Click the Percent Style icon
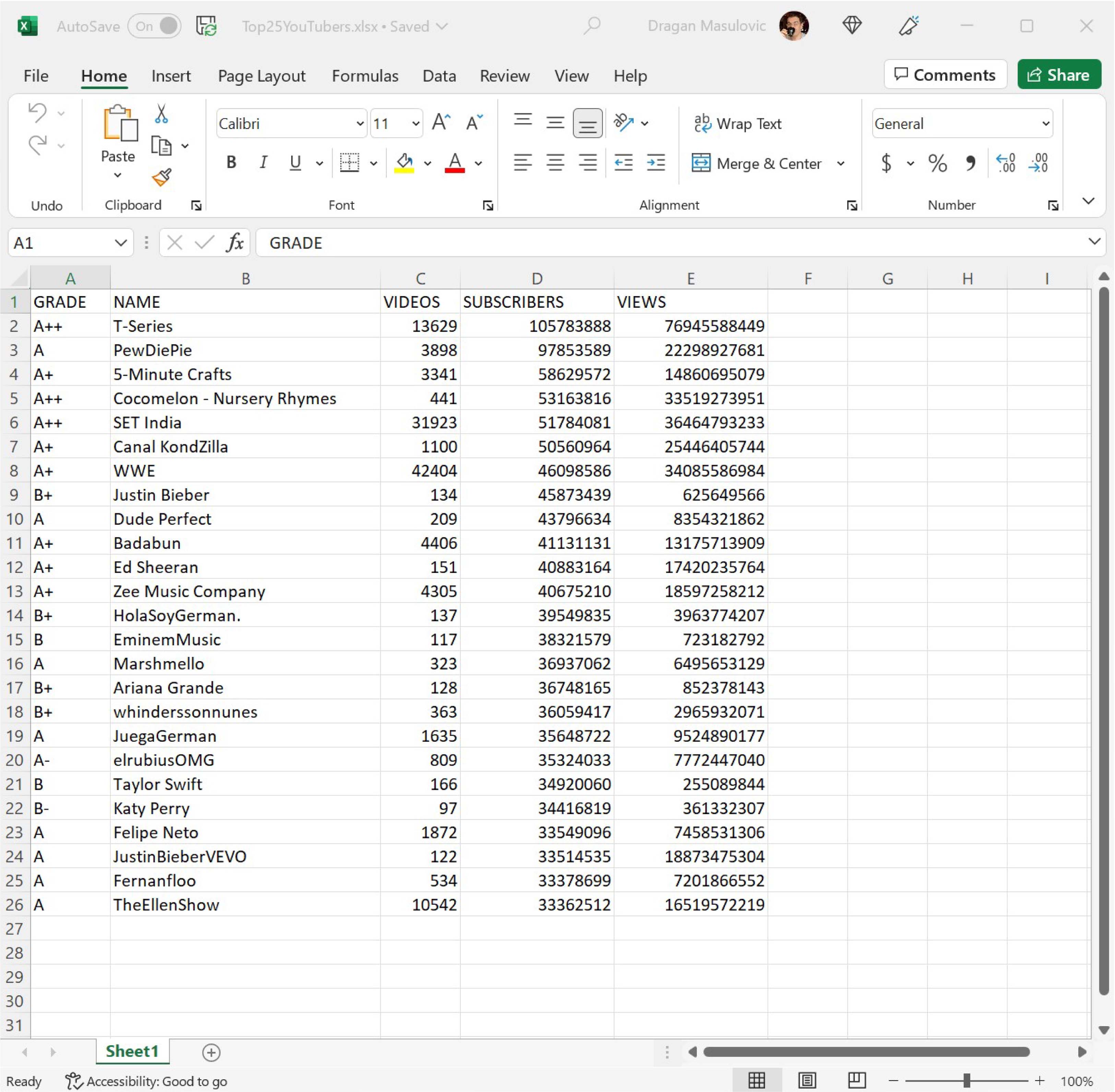 tap(937, 163)
